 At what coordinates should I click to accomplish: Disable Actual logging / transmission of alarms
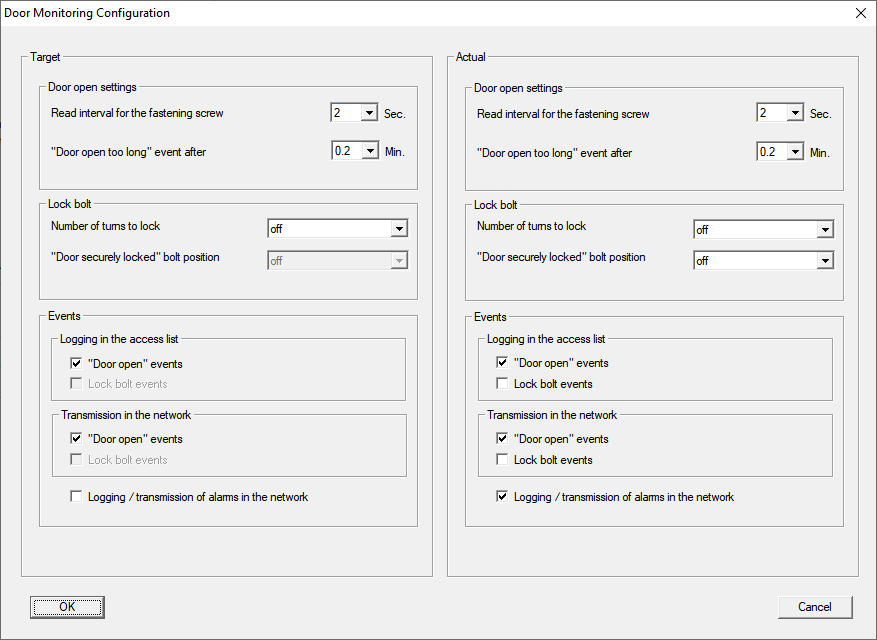tap(503, 497)
